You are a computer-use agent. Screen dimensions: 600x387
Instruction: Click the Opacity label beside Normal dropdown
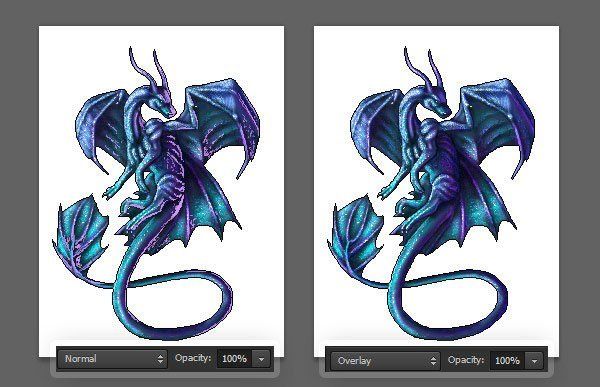click(x=193, y=358)
